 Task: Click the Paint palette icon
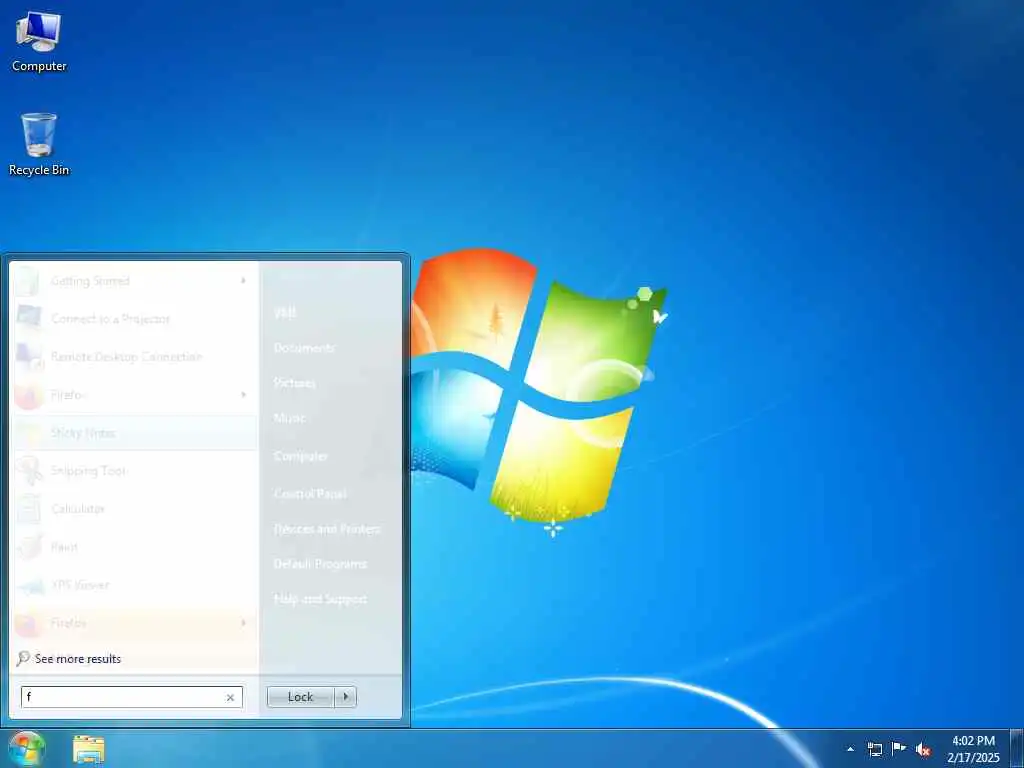point(29,547)
